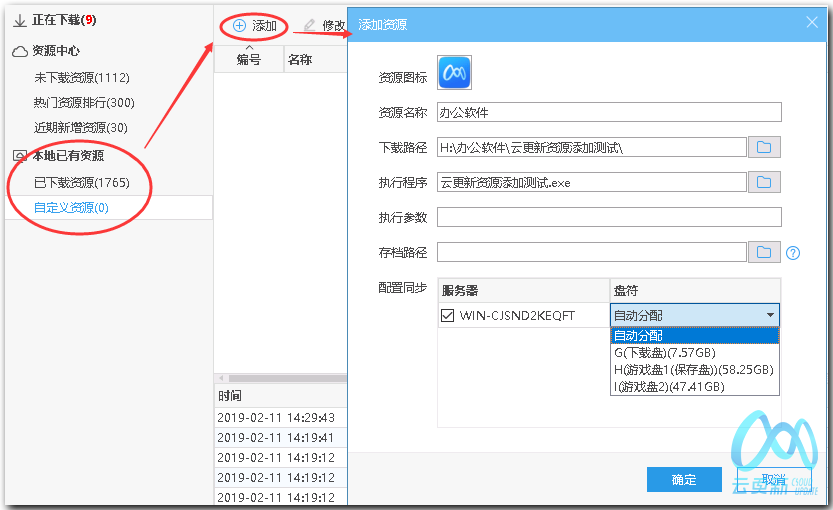The height and width of the screenshot is (510, 833).
Task: Click the 时间 column header
Action: click(x=281, y=396)
